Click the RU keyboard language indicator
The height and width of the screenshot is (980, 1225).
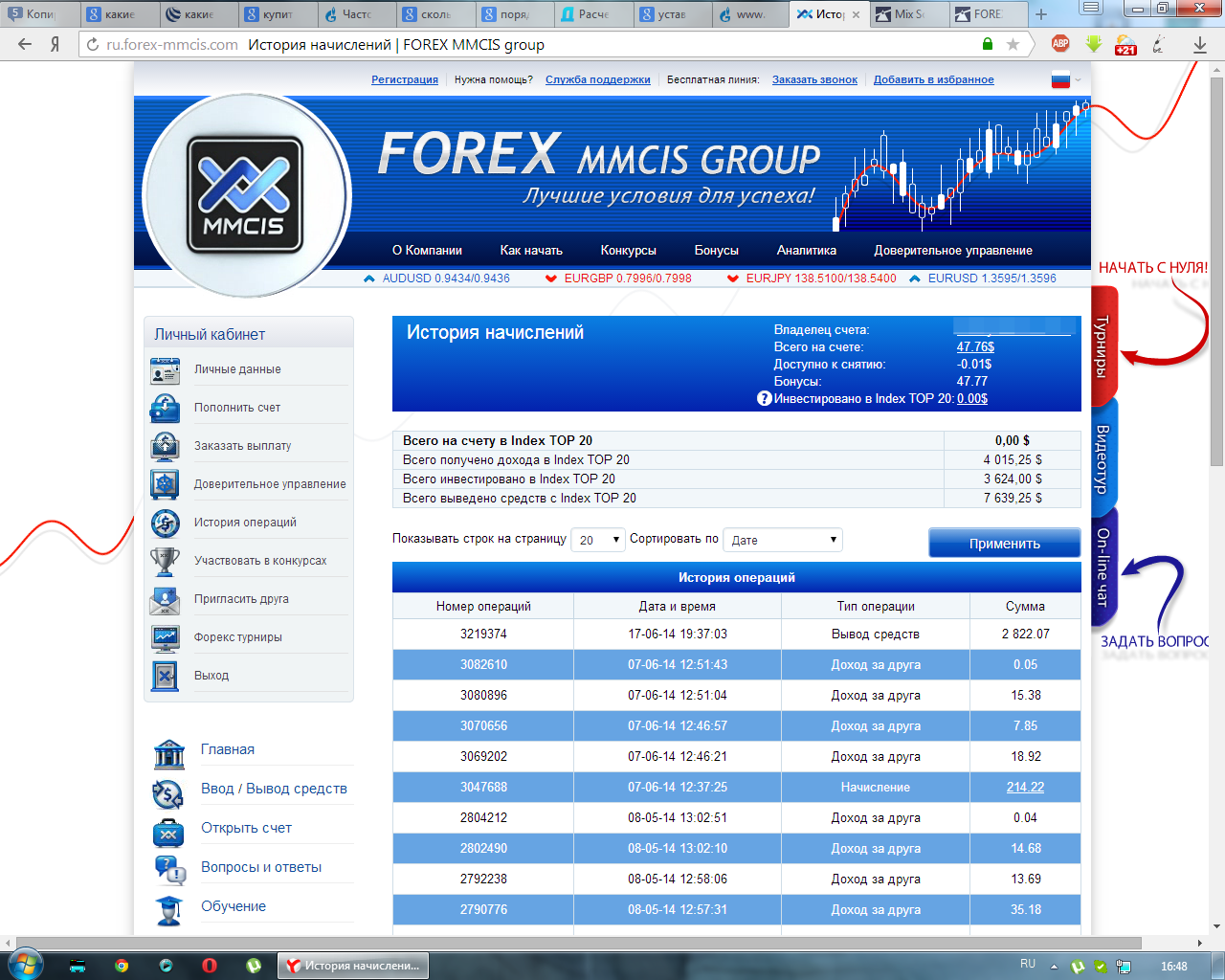click(1028, 964)
